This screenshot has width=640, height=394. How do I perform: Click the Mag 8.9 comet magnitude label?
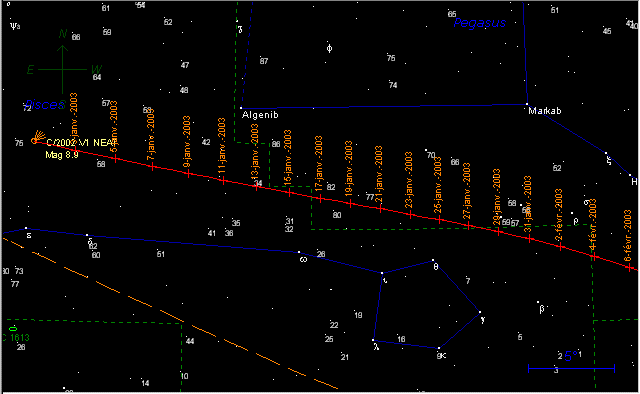[62, 155]
